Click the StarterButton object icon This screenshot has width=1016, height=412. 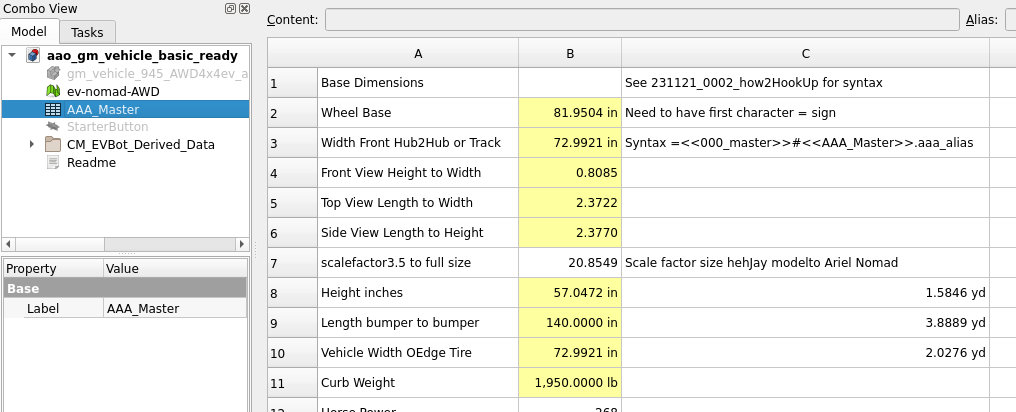coord(54,127)
